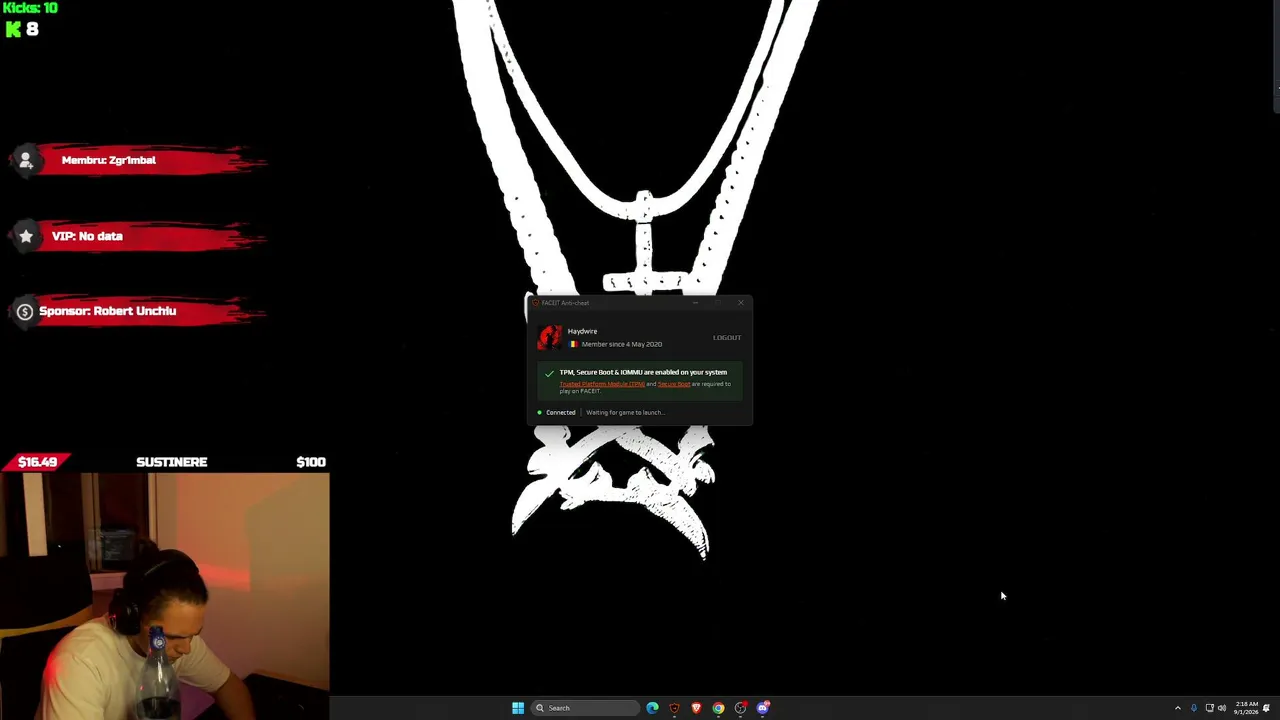The width and height of the screenshot is (1280, 720).
Task: Click the 'Sponsor: Robert Unchiu' overlay label
Action: point(108,311)
